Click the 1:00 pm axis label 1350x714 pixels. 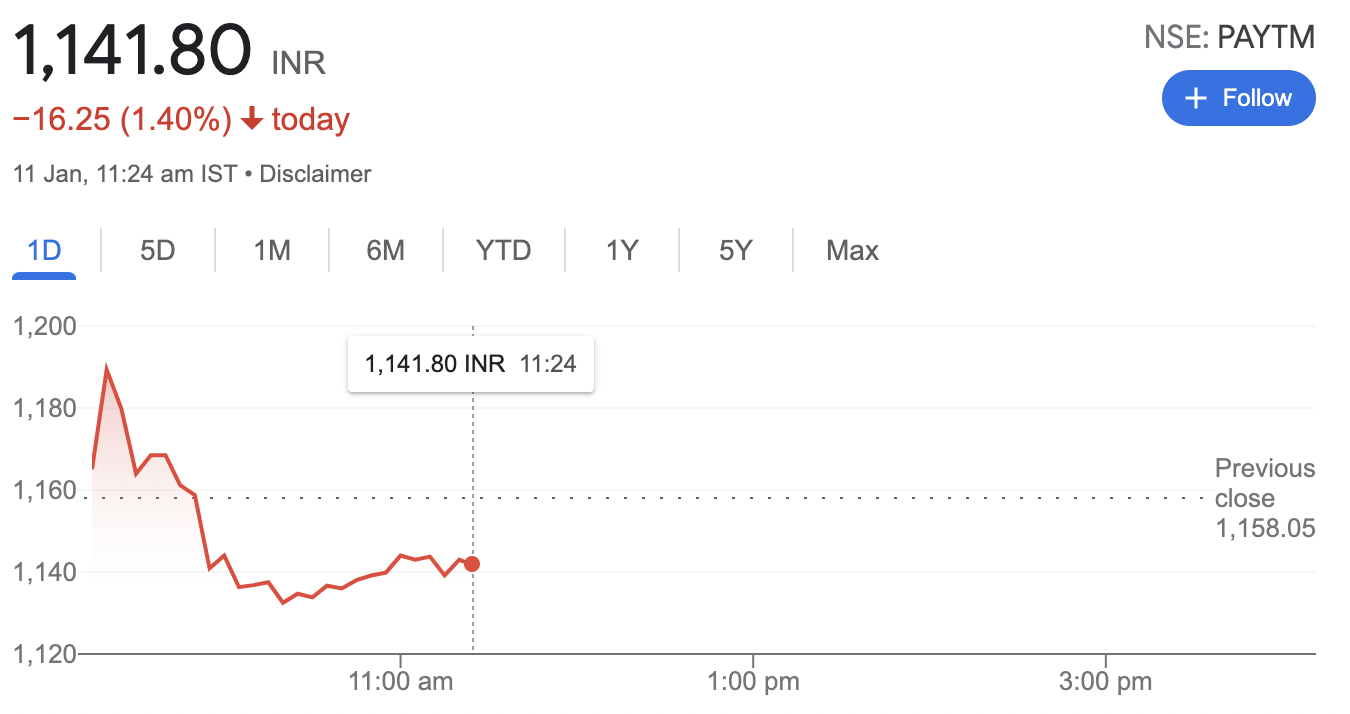click(753, 683)
